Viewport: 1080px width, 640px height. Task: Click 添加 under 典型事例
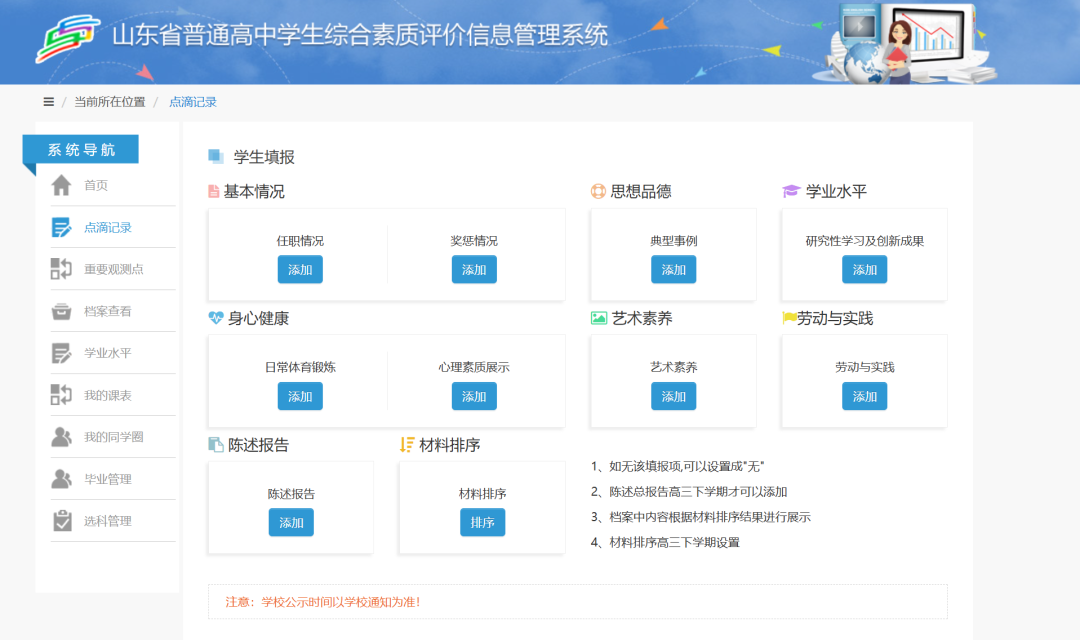(674, 270)
